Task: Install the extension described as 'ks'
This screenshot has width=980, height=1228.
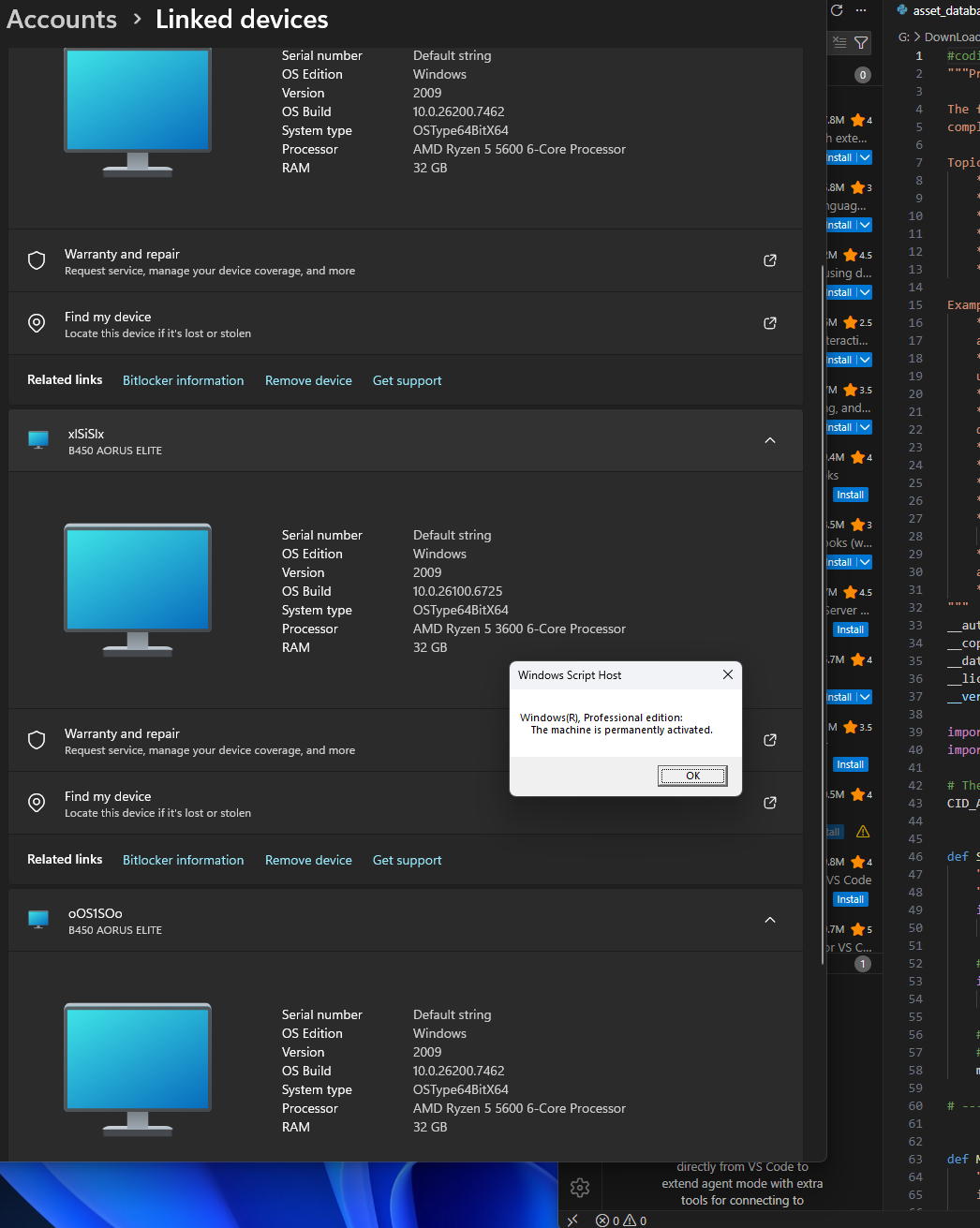Action: tap(851, 495)
